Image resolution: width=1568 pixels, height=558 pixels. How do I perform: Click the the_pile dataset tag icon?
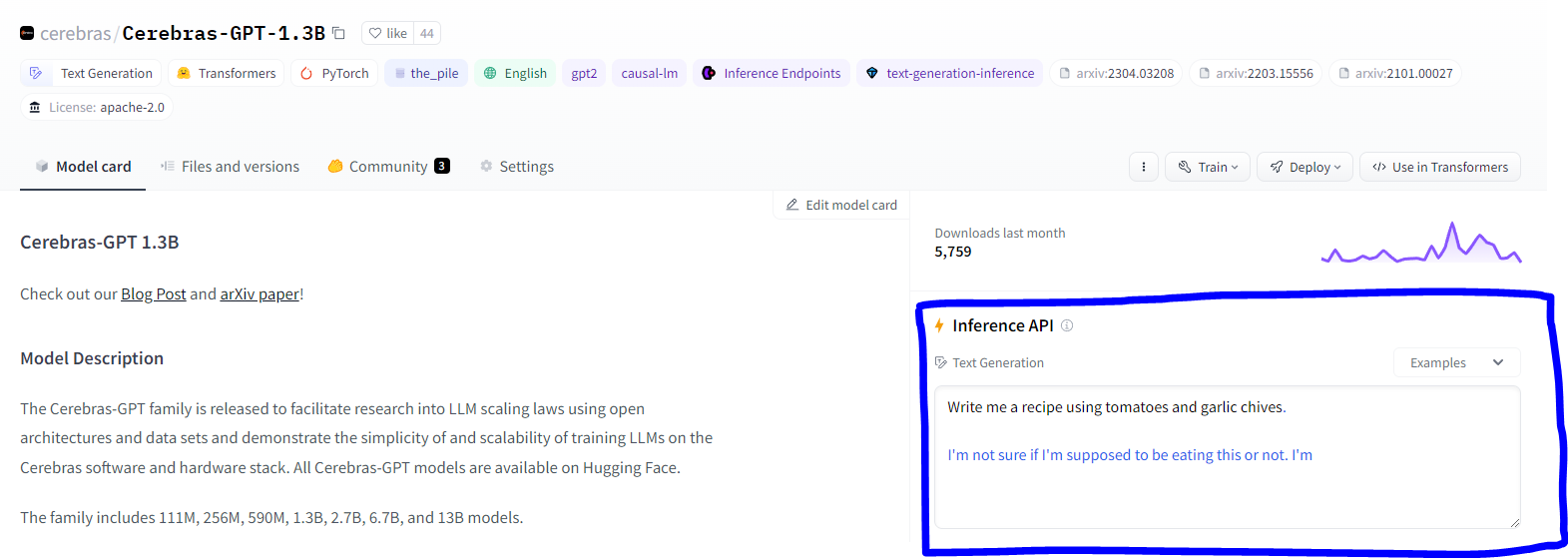[400, 73]
